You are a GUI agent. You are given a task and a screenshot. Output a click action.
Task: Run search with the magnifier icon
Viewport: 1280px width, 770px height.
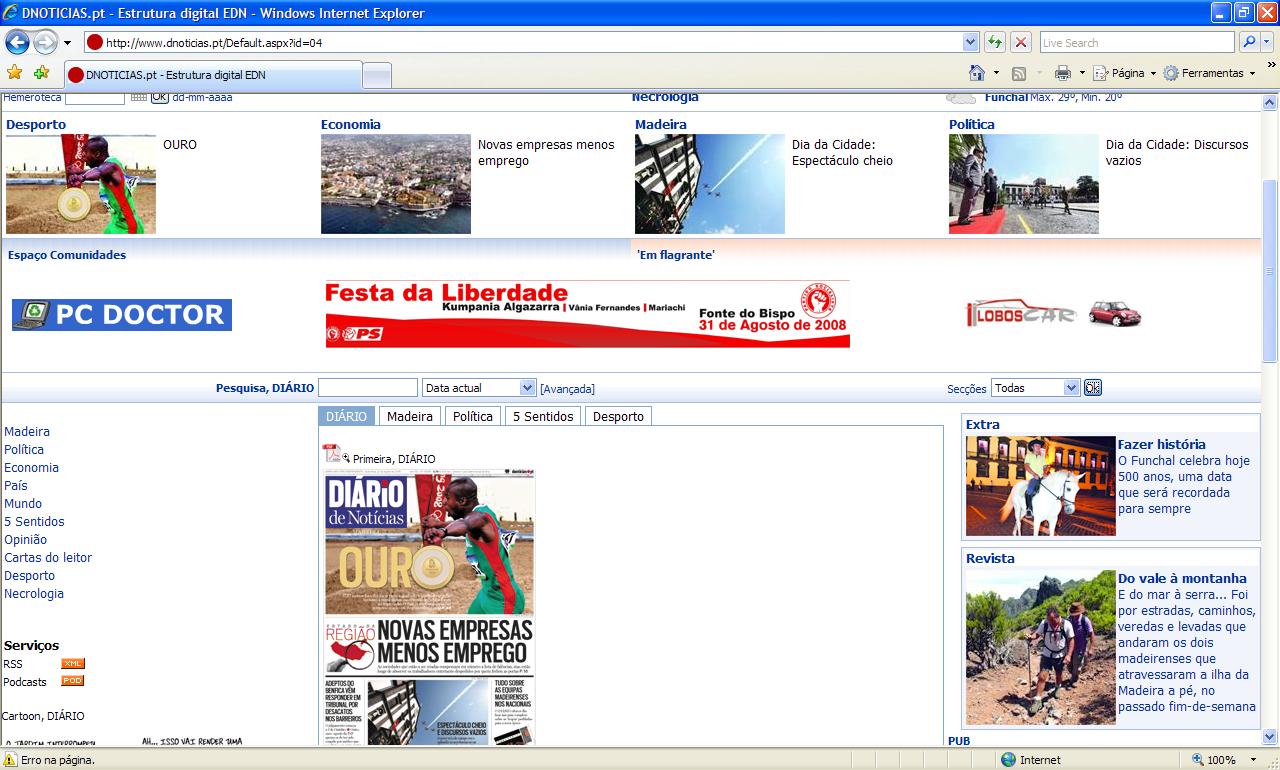coord(1248,43)
